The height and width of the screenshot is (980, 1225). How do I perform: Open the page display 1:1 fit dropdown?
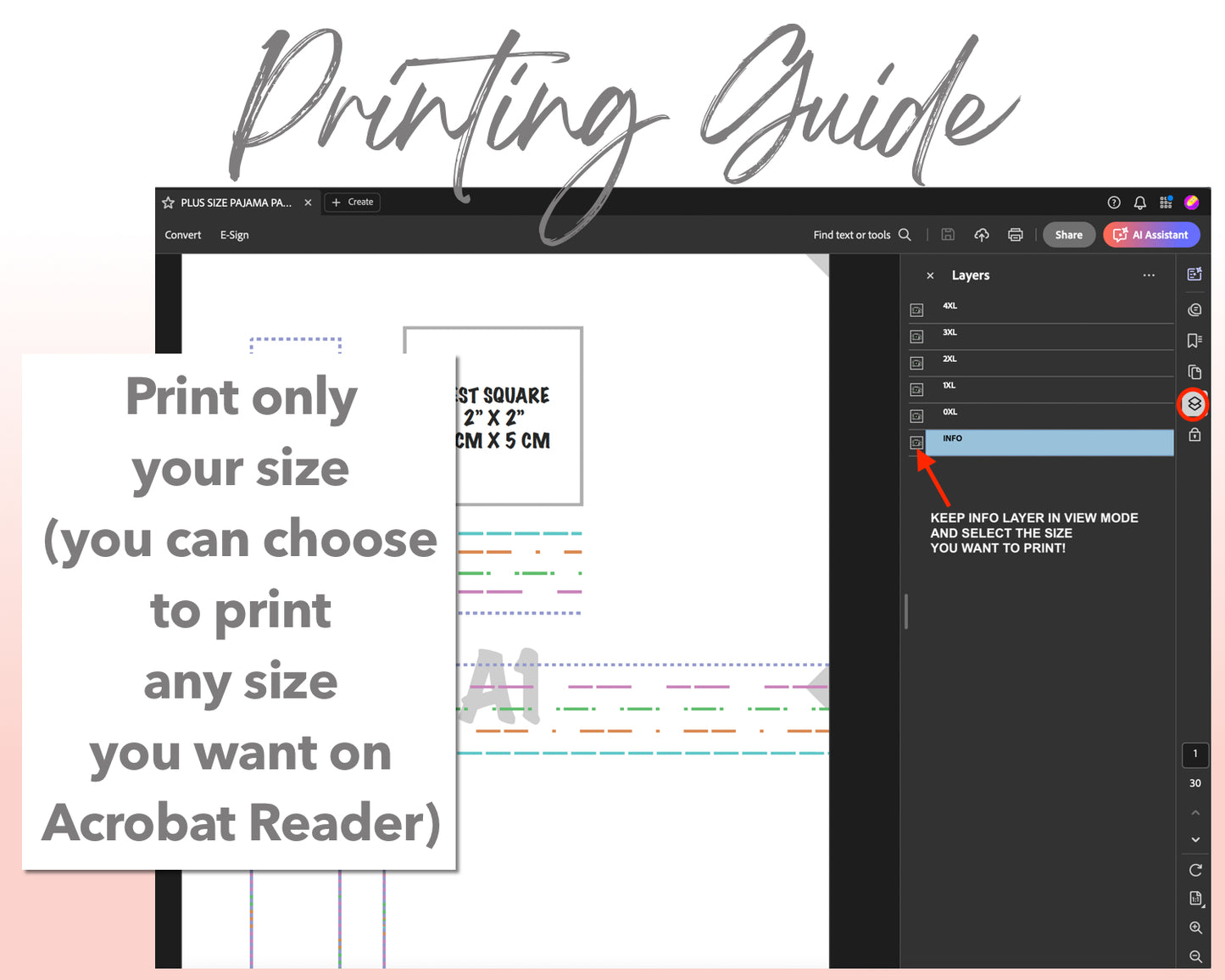pyautogui.click(x=1194, y=899)
